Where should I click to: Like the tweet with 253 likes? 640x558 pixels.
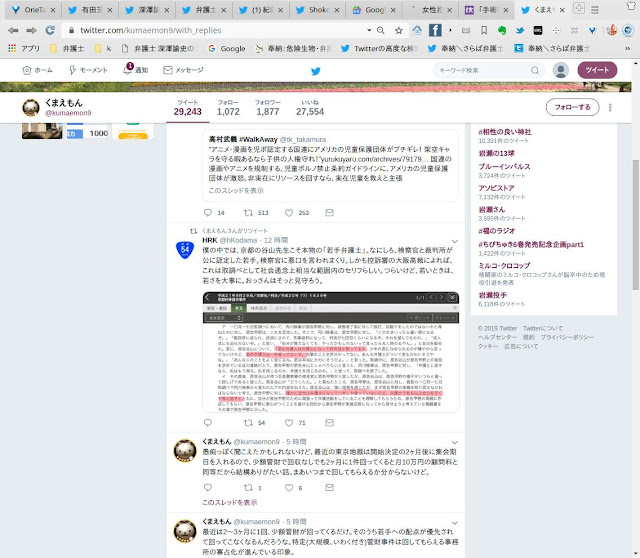pos(289,213)
